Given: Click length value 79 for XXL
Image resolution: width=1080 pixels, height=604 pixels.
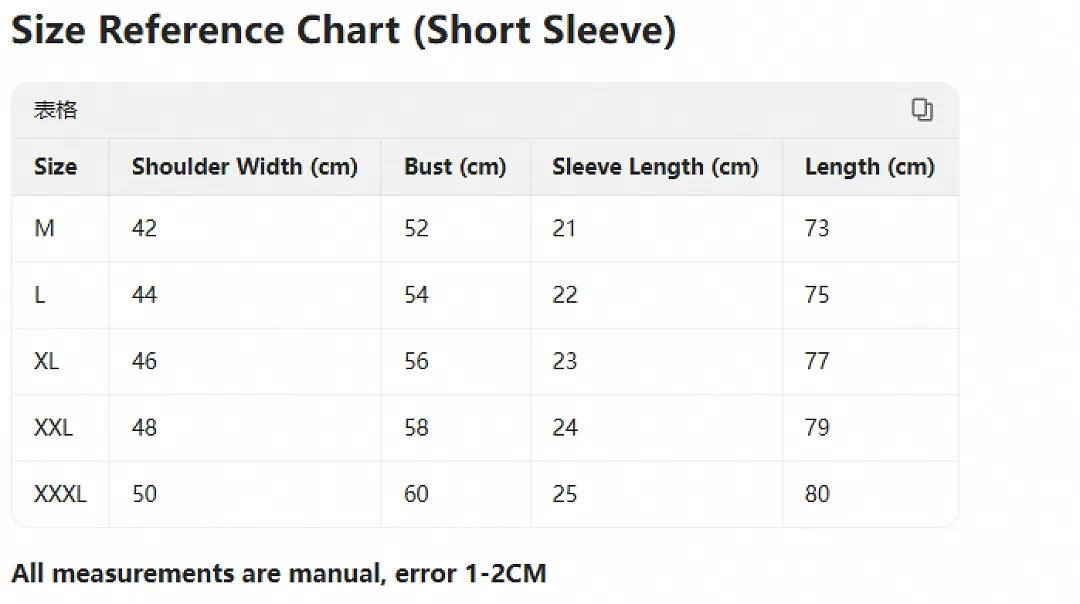Looking at the screenshot, I should [817, 428].
